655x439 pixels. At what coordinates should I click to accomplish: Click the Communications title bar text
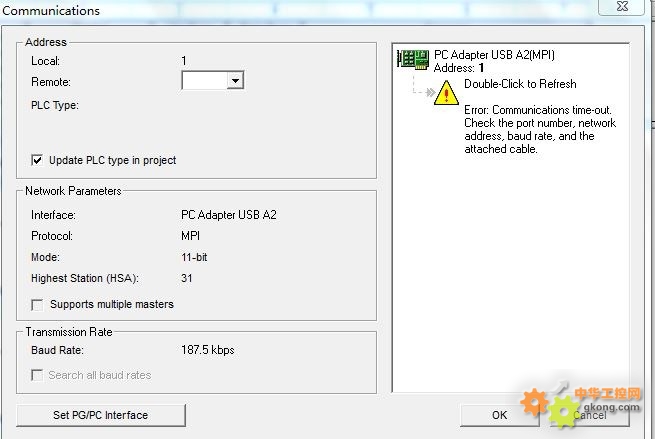[51, 11]
